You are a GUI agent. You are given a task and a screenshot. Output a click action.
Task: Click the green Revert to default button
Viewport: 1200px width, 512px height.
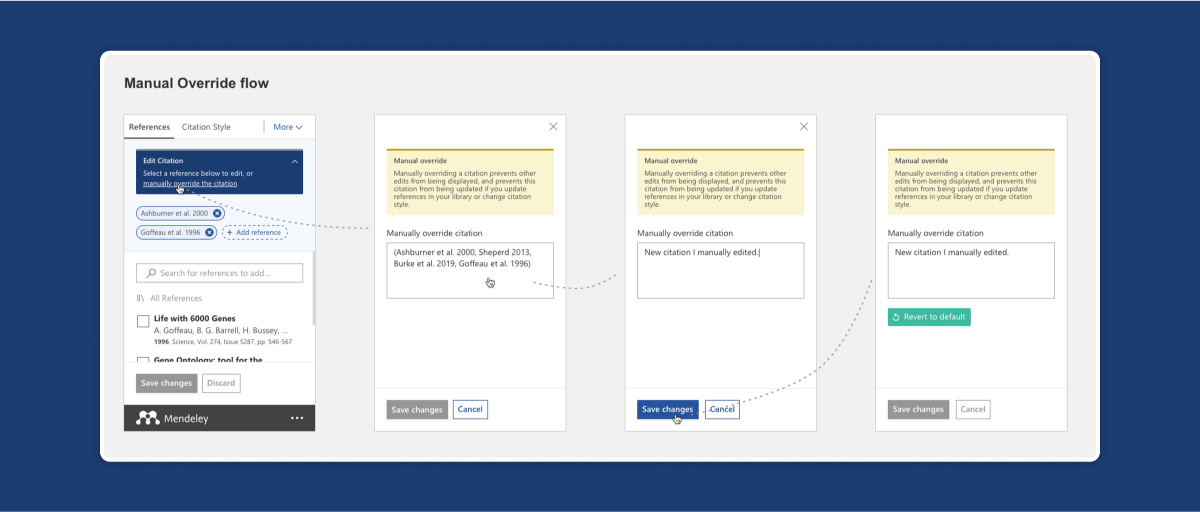[x=929, y=317]
